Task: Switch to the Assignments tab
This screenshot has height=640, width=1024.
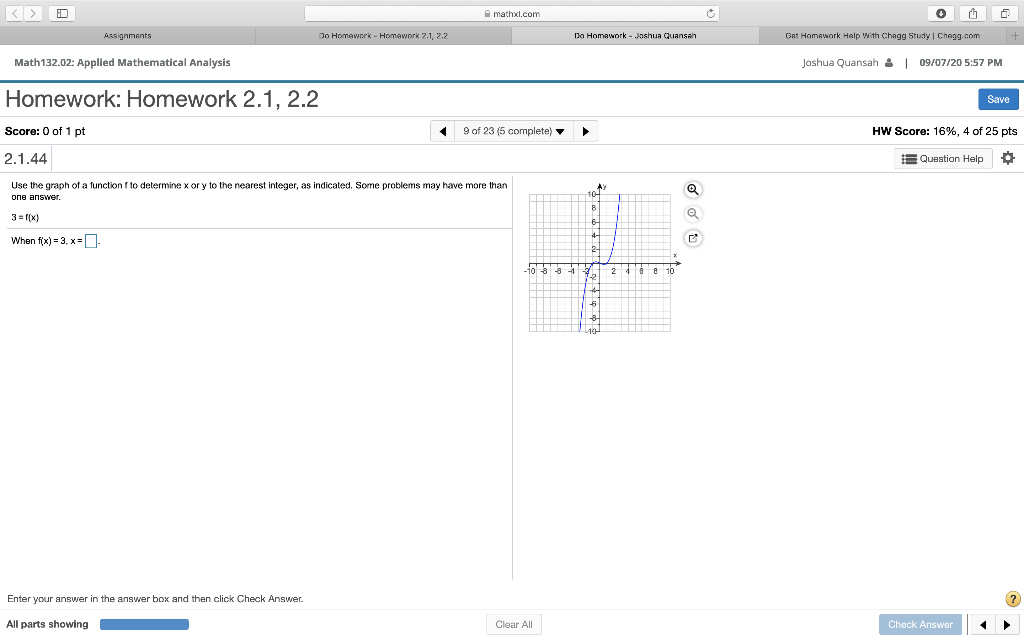Action: point(127,35)
